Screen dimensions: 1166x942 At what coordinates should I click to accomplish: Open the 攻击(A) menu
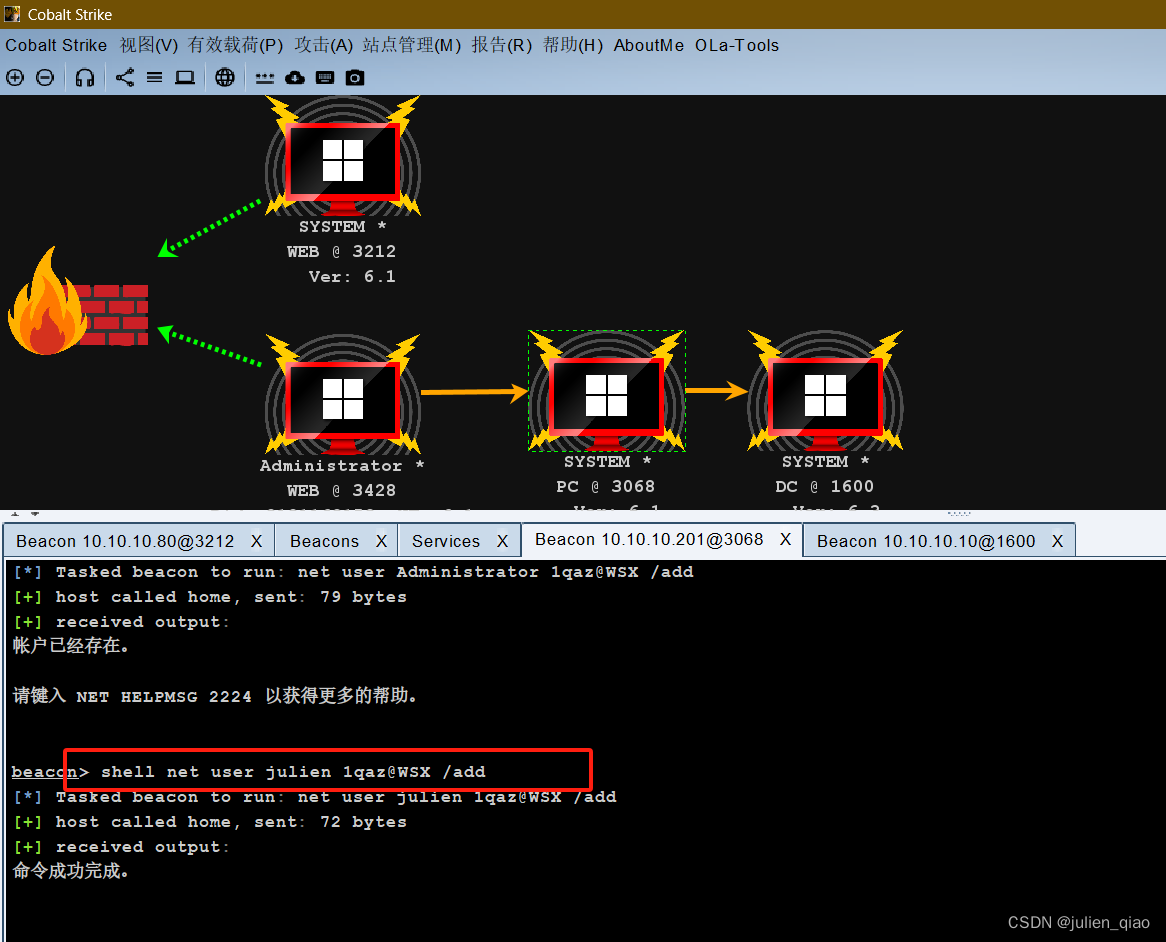coord(323,45)
